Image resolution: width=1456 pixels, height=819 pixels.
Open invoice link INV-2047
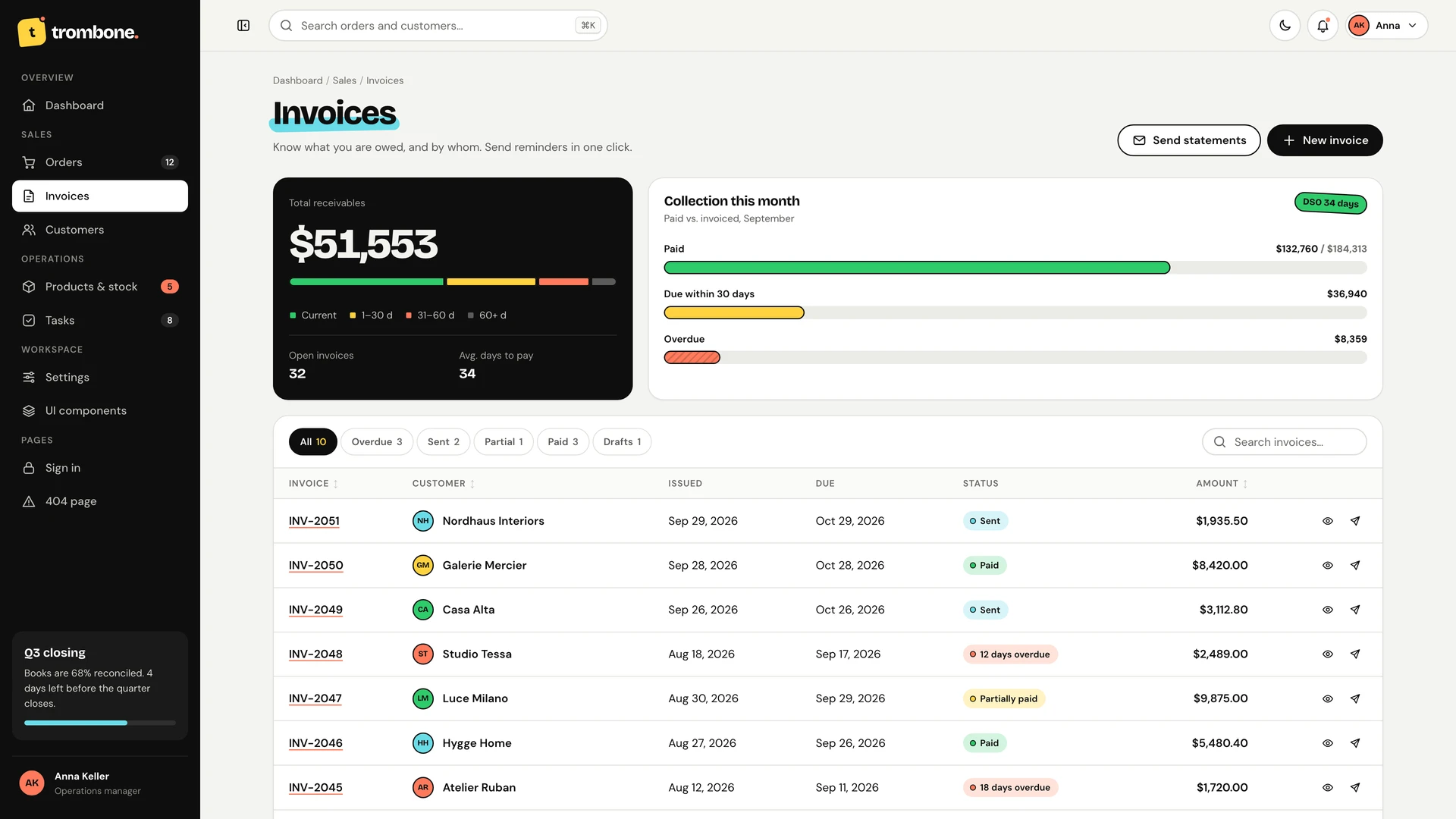[315, 698]
